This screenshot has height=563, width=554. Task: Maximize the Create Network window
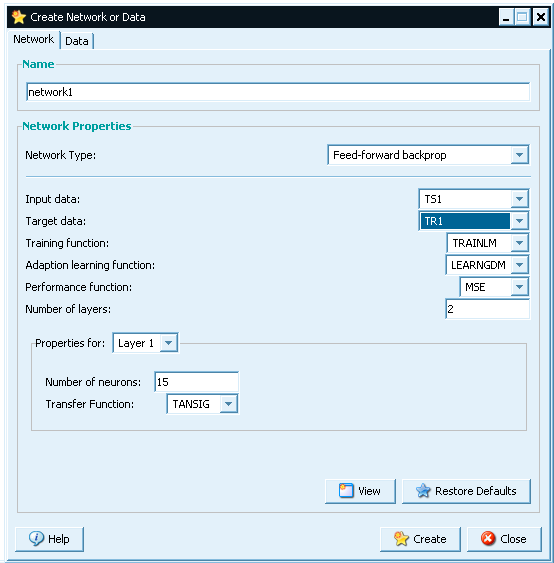pyautogui.click(x=522, y=17)
